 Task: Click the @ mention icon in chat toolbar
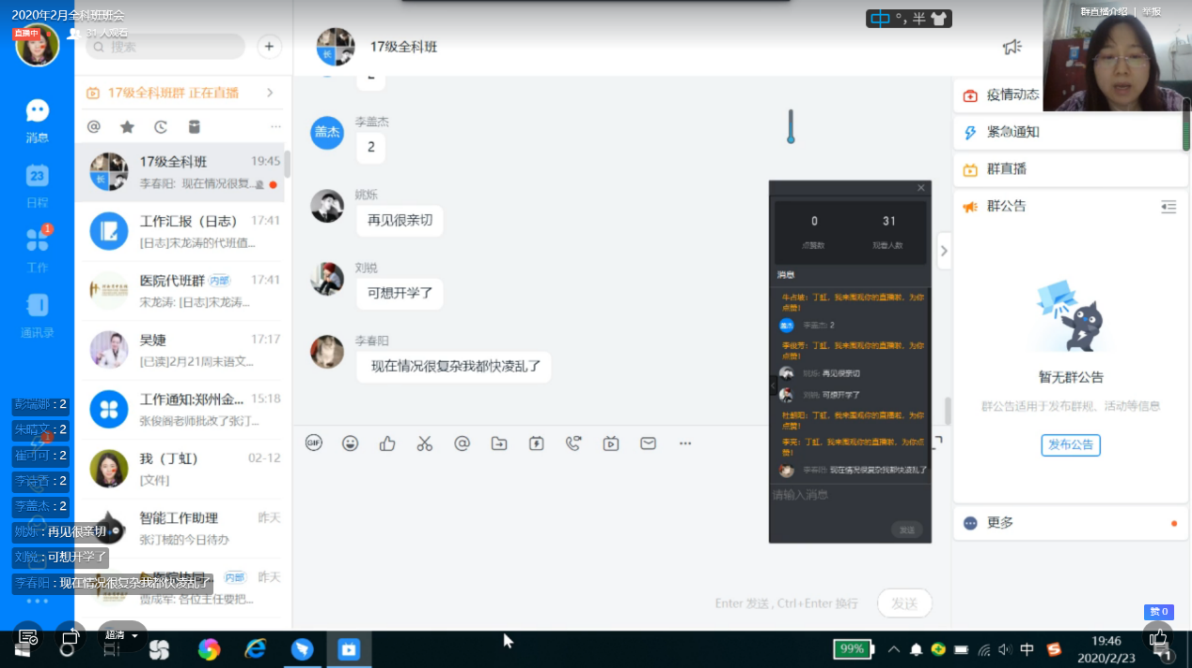pos(462,443)
